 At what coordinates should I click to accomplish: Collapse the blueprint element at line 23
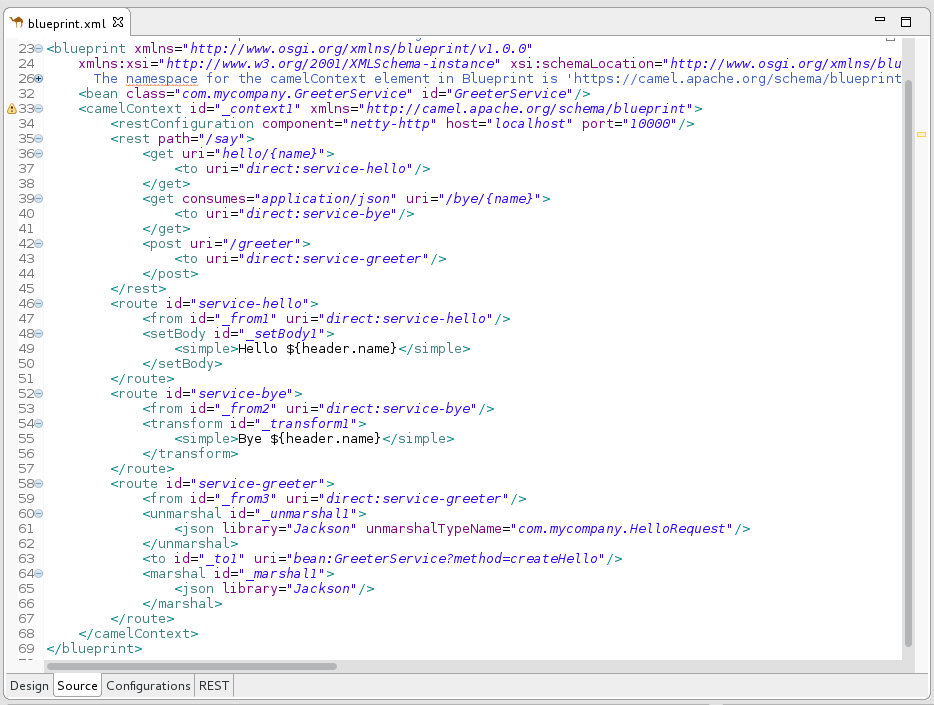coord(39,49)
